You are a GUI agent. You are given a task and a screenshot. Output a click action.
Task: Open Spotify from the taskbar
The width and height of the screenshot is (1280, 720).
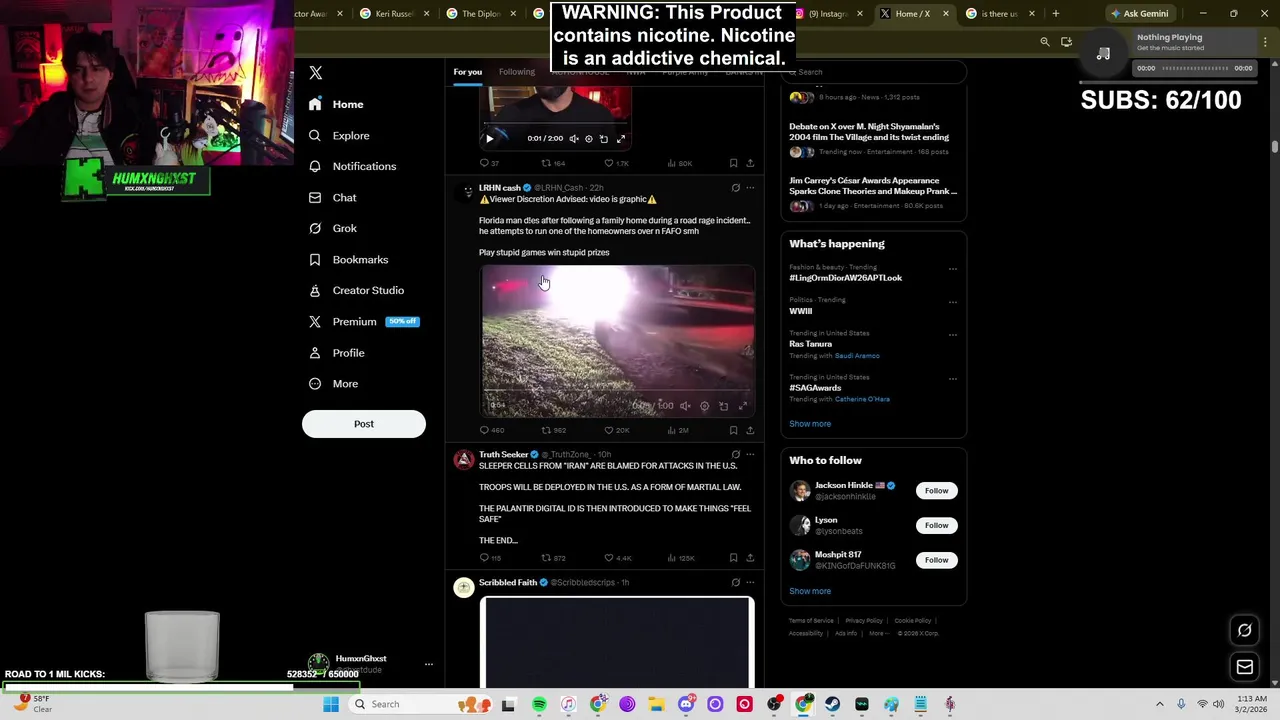coord(539,705)
